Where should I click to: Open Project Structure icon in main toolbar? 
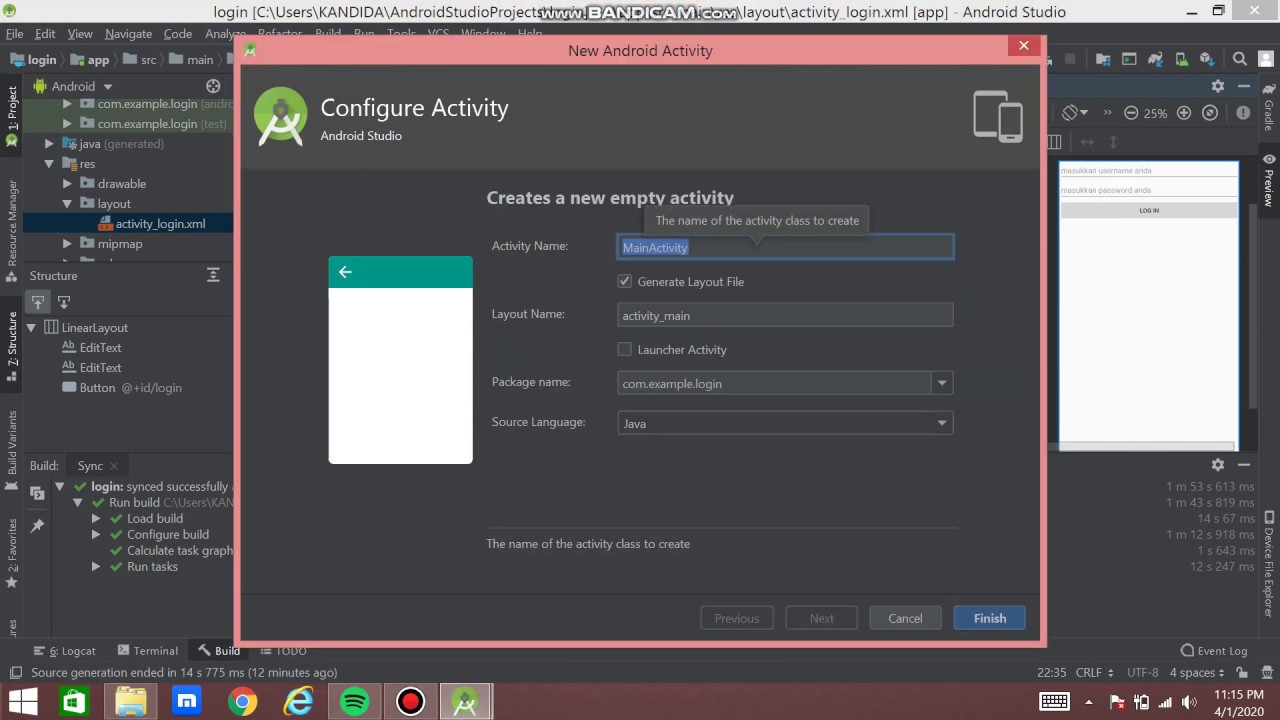[x=1103, y=59]
